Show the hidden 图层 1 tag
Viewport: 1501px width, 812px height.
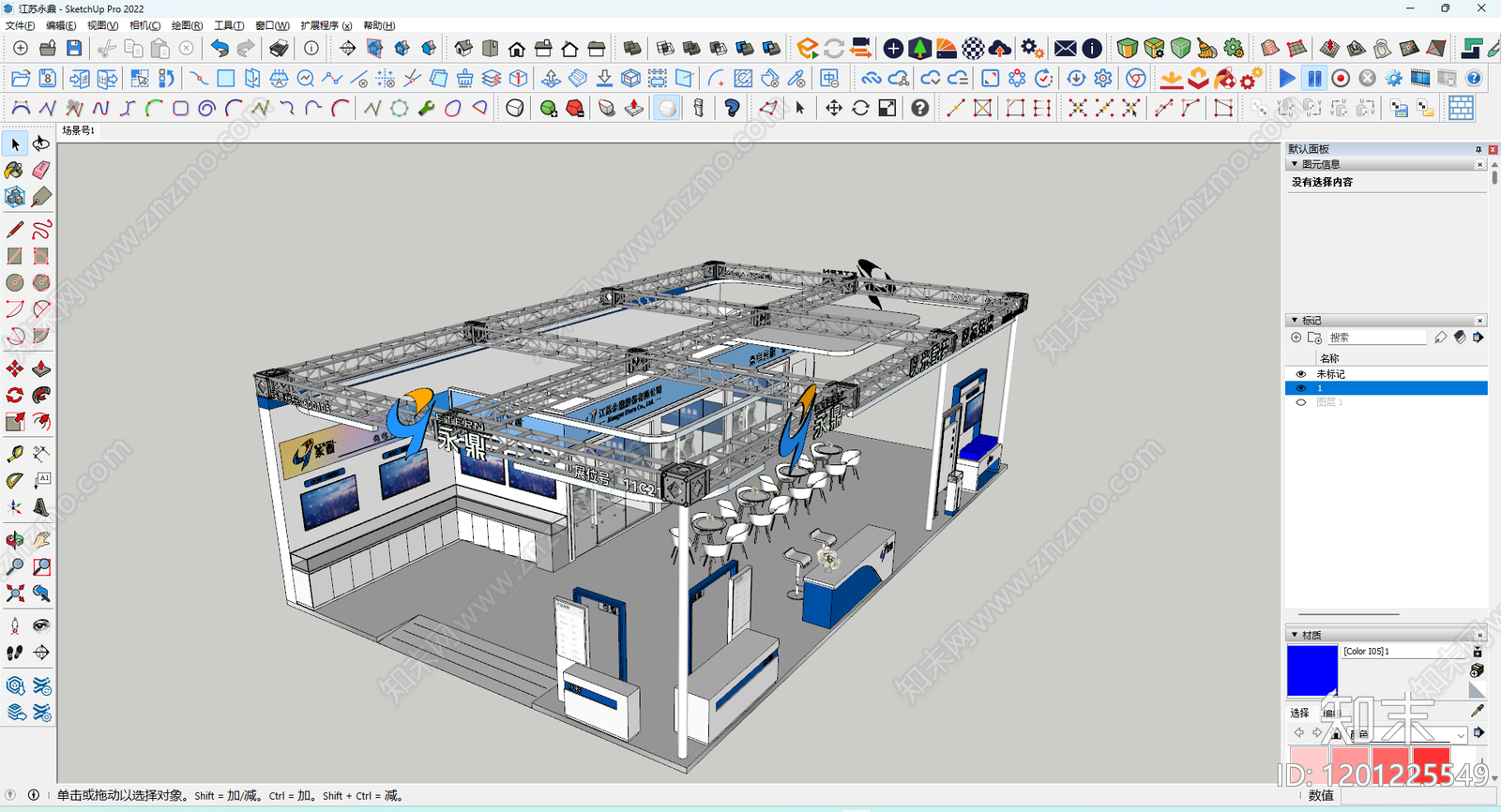point(1300,402)
